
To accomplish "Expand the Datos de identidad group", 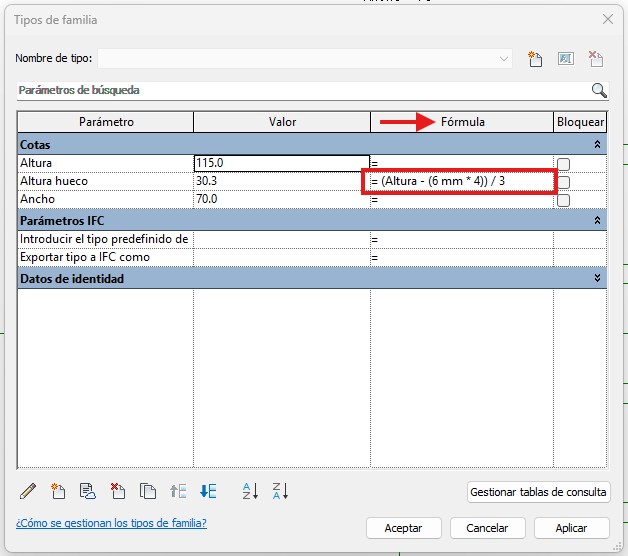I will 597,279.
